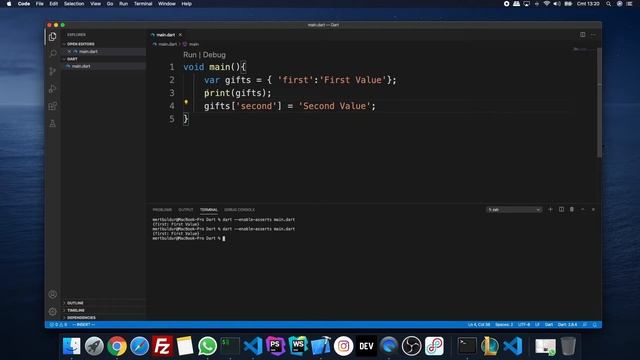Switch to the Problems panel tab
640x360 pixels.
(162, 210)
